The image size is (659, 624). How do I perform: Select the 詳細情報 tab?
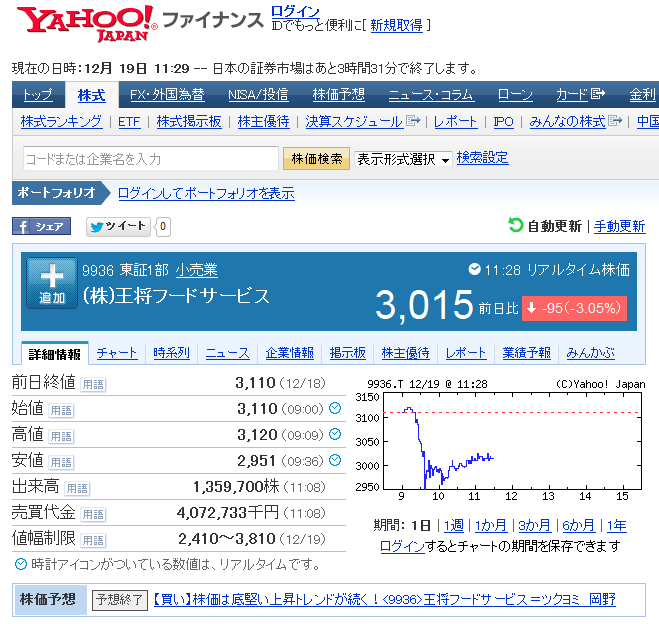[55, 354]
